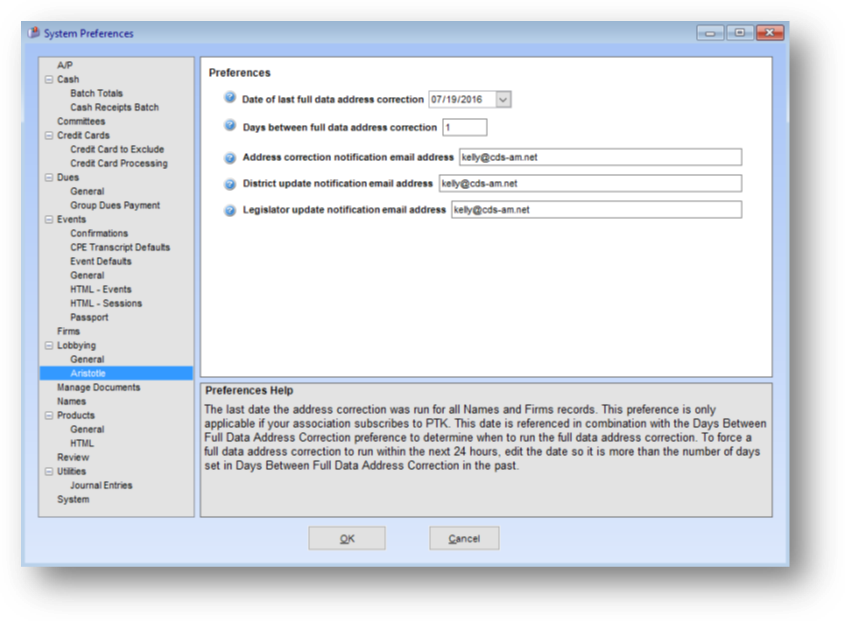Select the Dues category label
This screenshot has width=845, height=621.
68,177
